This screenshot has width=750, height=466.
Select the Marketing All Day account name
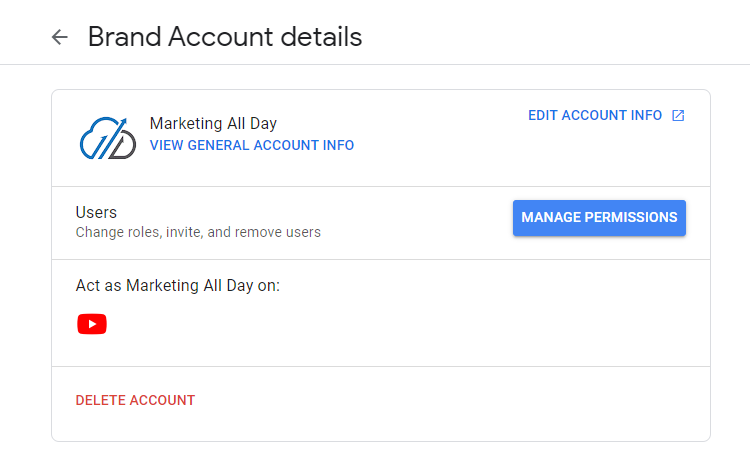click(x=213, y=123)
